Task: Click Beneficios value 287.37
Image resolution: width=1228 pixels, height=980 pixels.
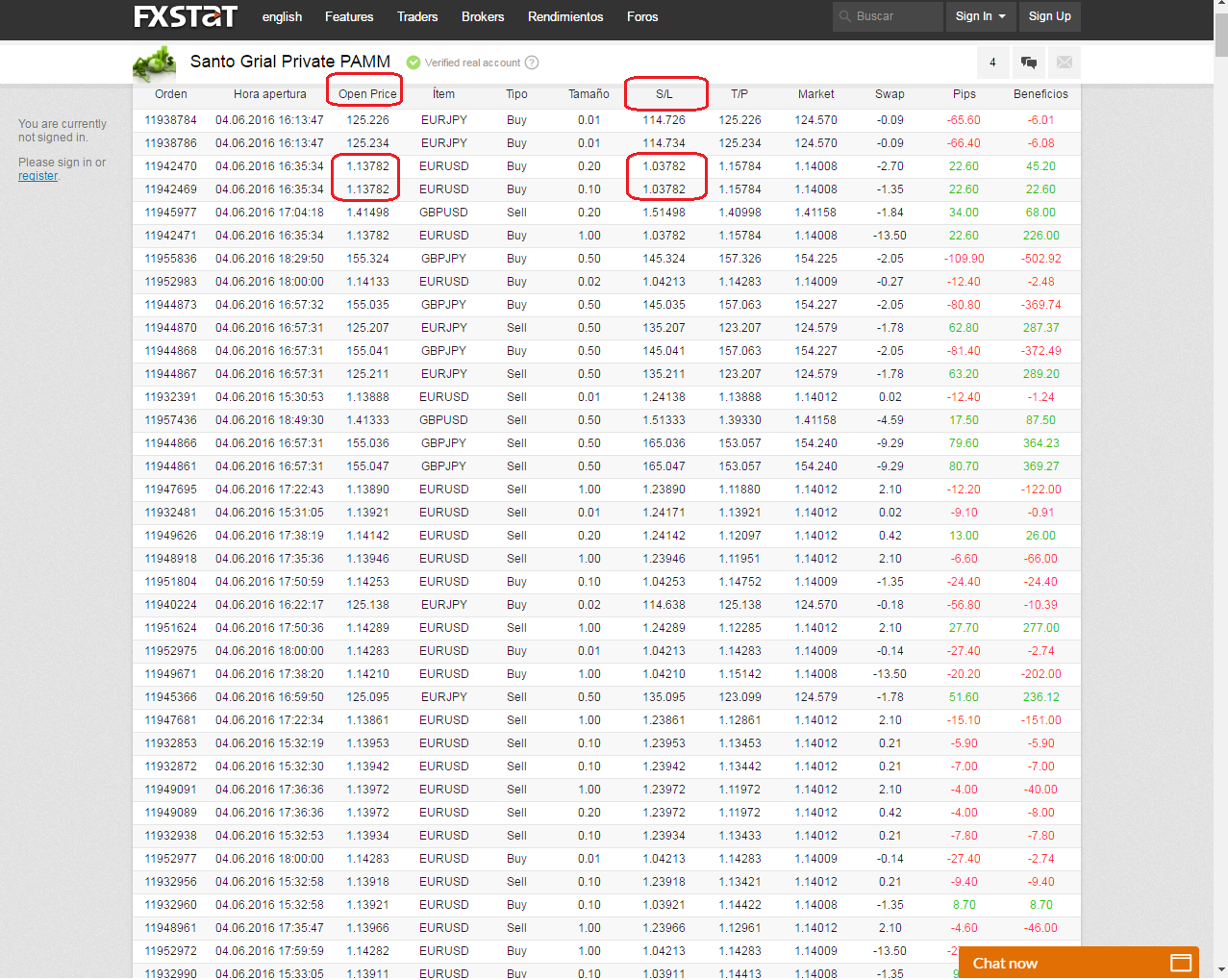Action: (1041, 328)
